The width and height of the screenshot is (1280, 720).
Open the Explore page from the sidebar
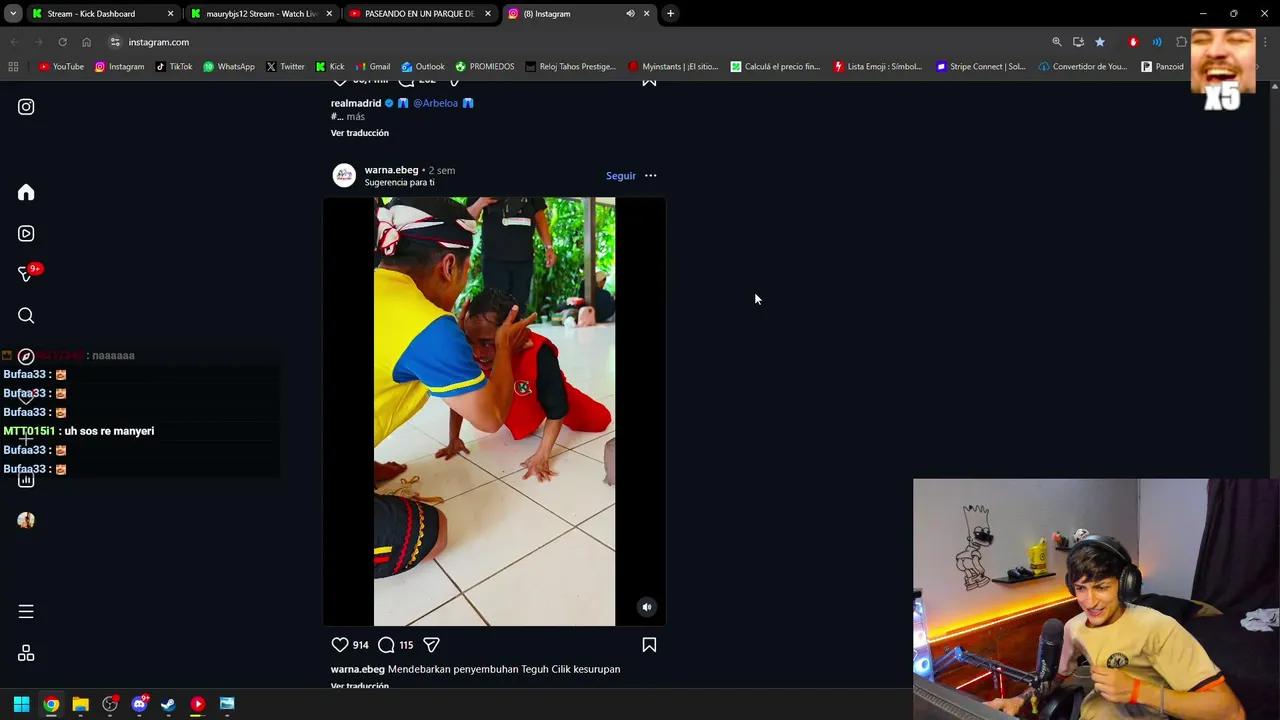[x=26, y=355]
